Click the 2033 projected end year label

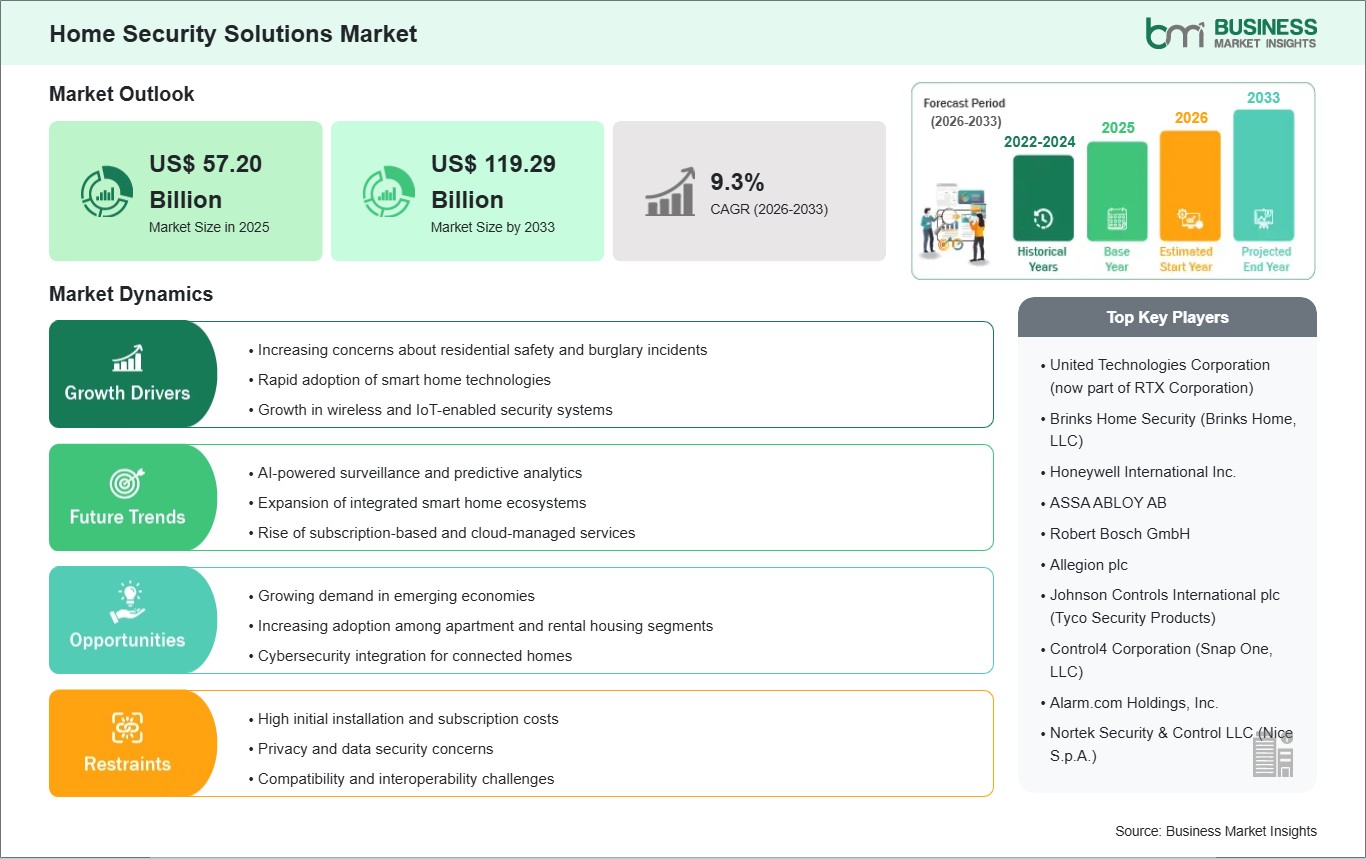[1263, 98]
